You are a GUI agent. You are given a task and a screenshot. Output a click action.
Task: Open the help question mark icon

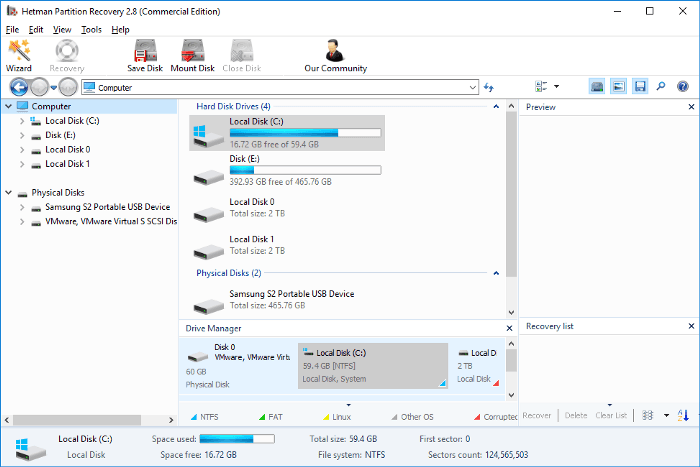pyautogui.click(x=683, y=86)
